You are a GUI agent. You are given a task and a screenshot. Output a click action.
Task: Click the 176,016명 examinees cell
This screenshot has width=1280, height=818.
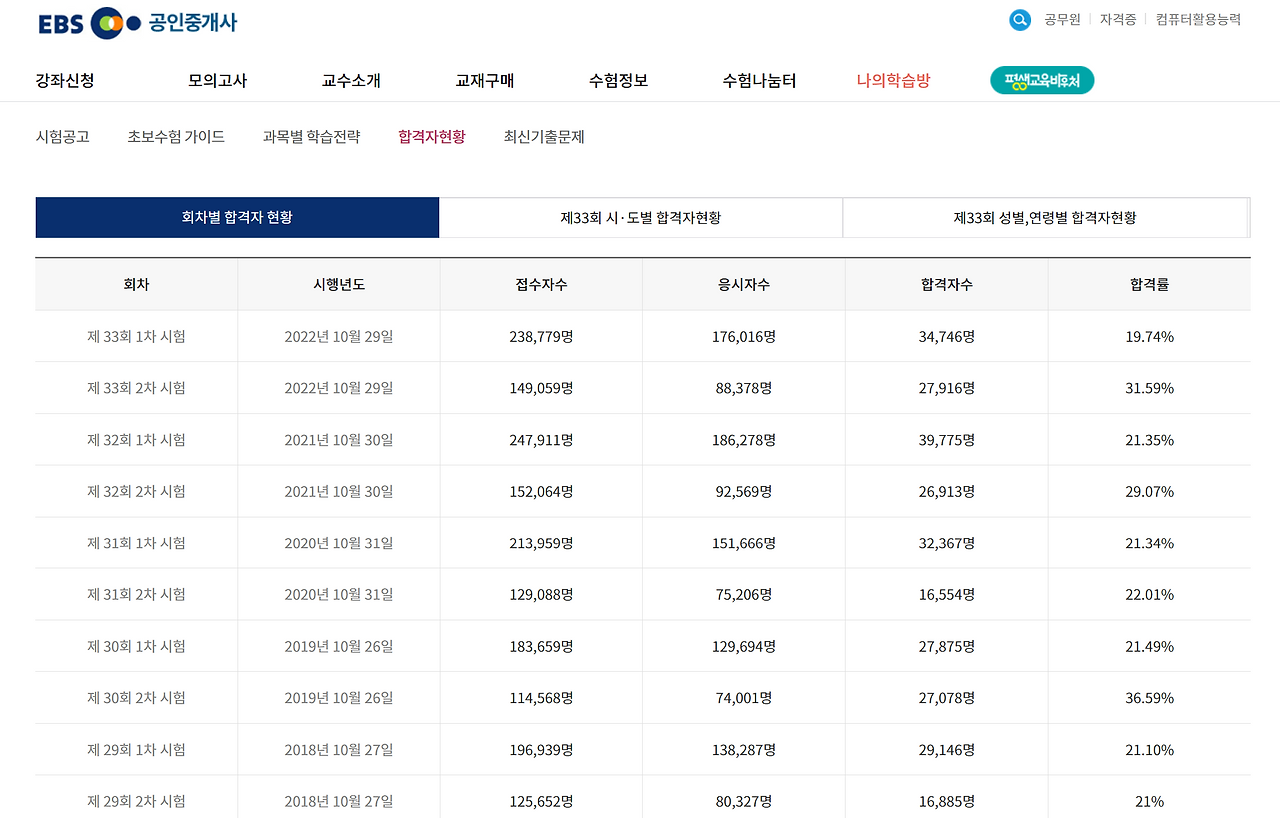click(x=744, y=337)
